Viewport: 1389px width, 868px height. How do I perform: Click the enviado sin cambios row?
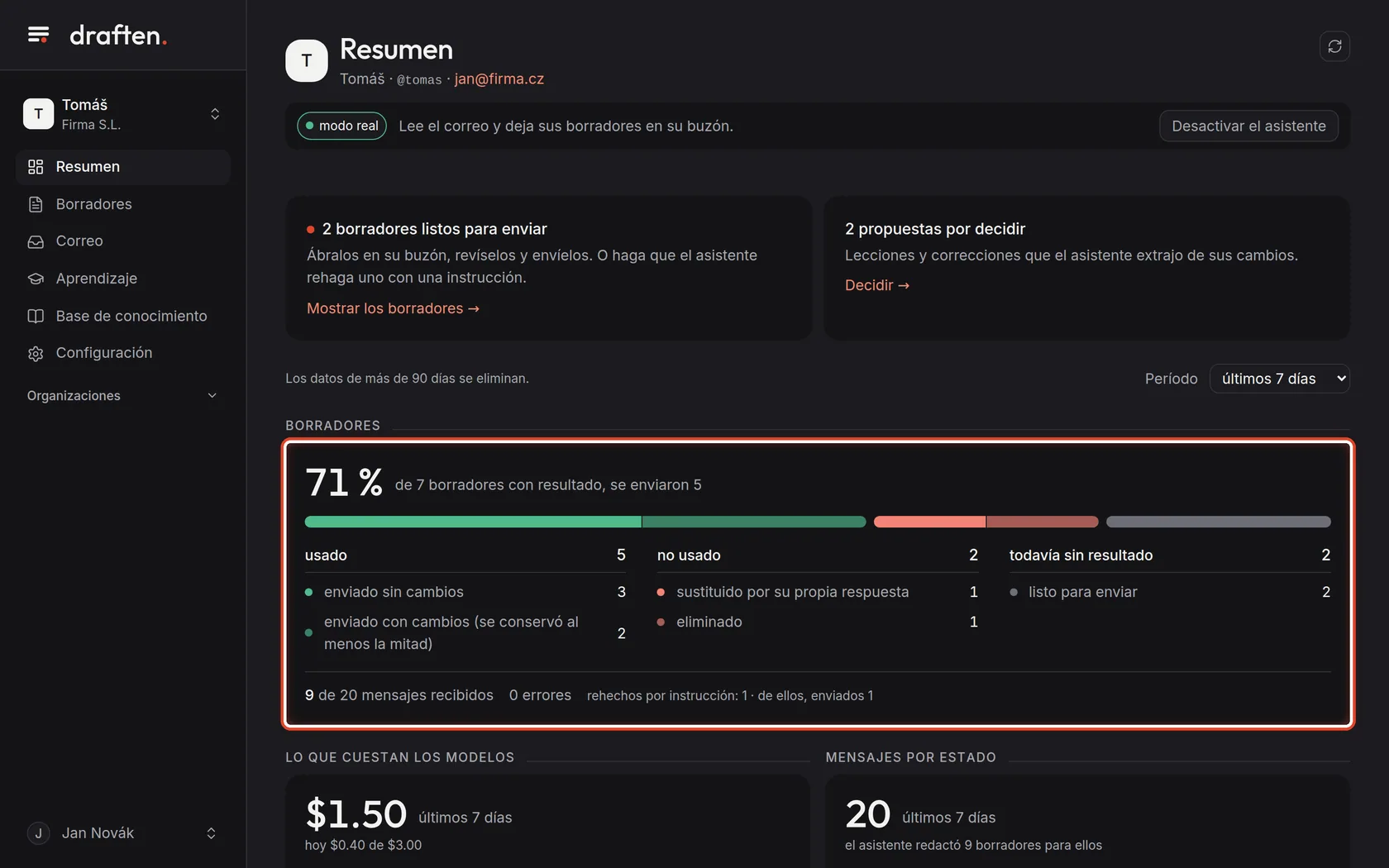[x=465, y=592]
